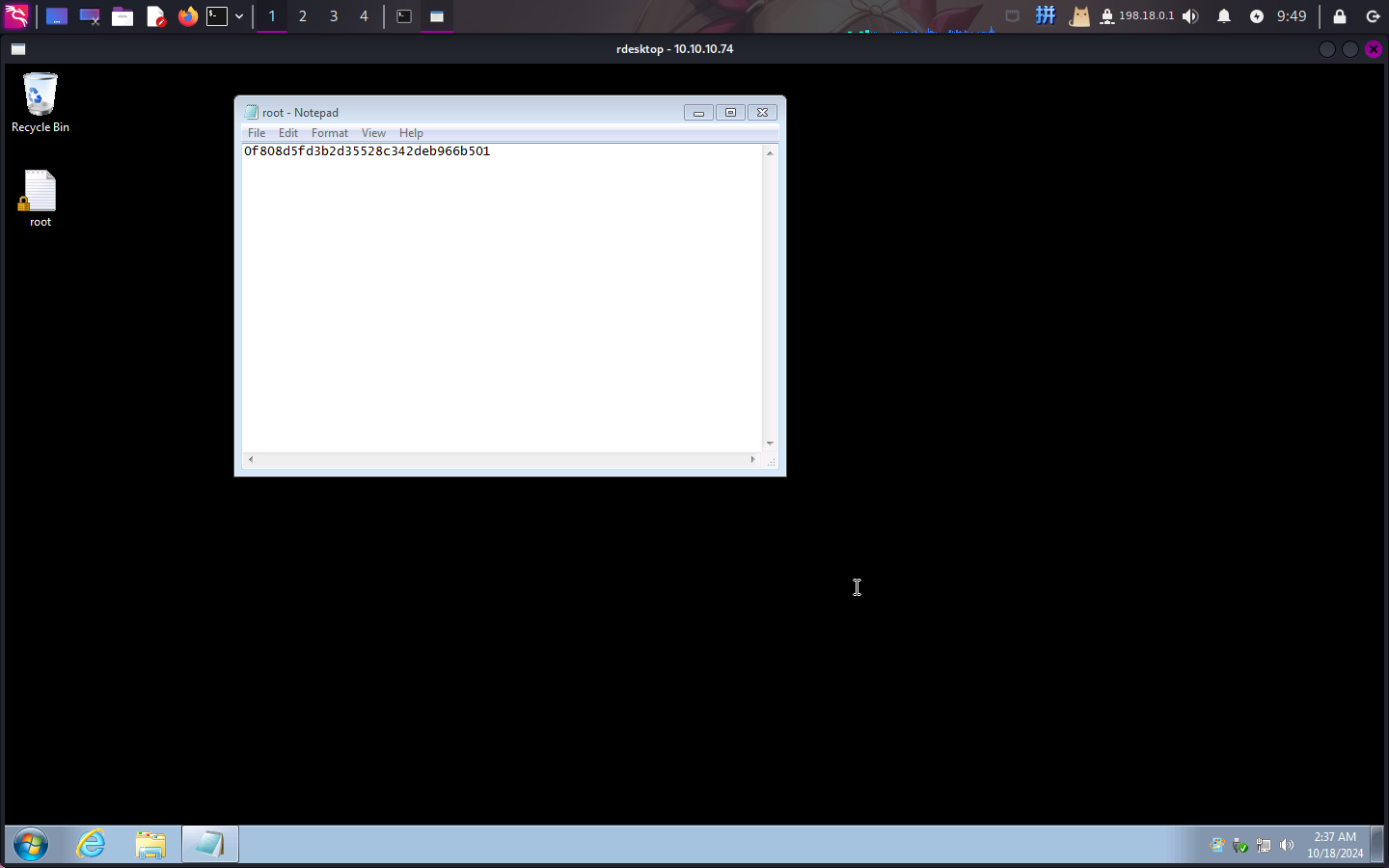This screenshot has height=868, width=1389.
Task: Open the Kali Linux applications menu
Action: [16, 15]
